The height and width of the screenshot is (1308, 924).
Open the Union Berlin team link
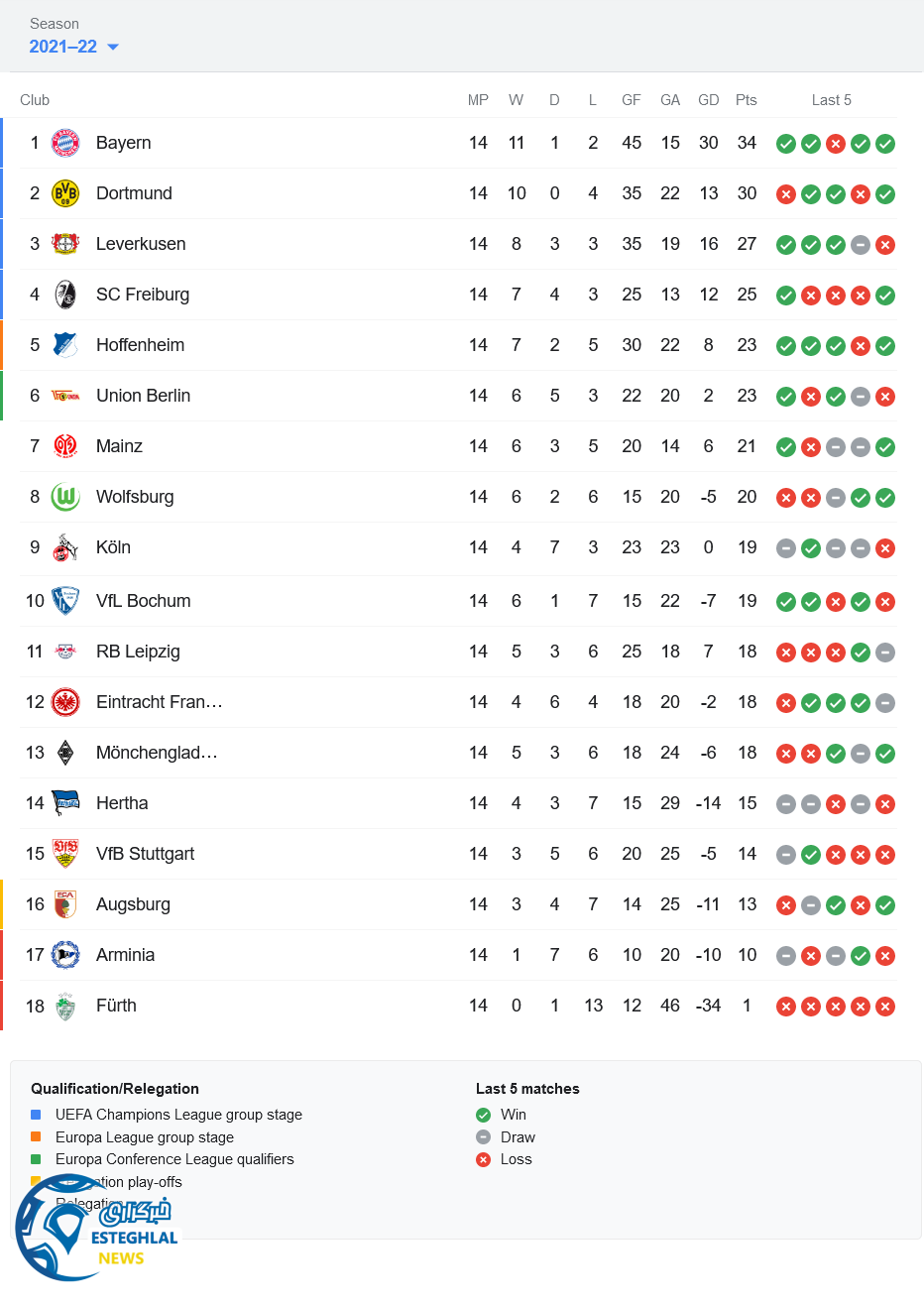143,396
